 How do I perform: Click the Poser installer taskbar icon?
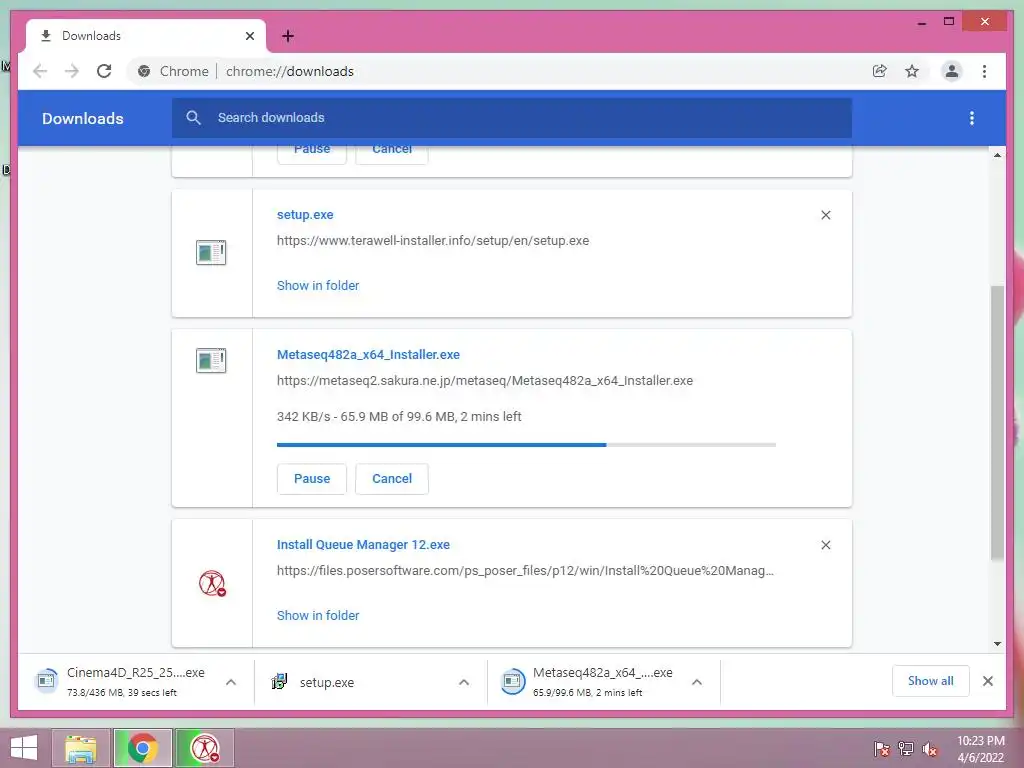[204, 748]
